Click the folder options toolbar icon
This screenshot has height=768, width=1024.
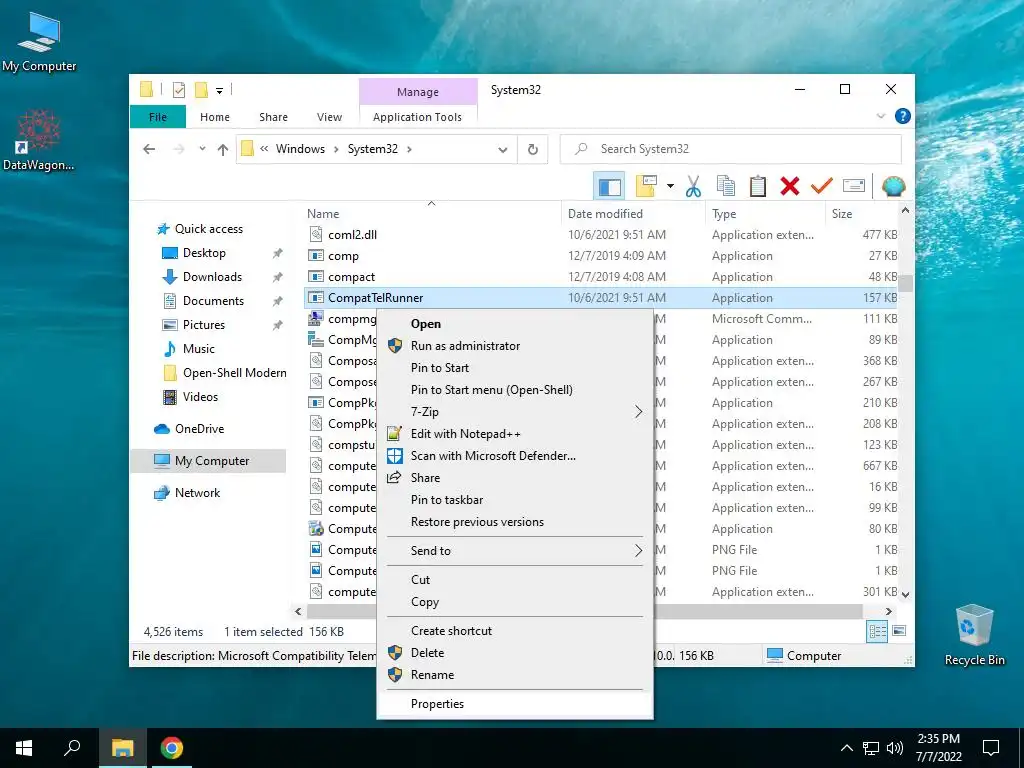pyautogui.click(x=646, y=186)
